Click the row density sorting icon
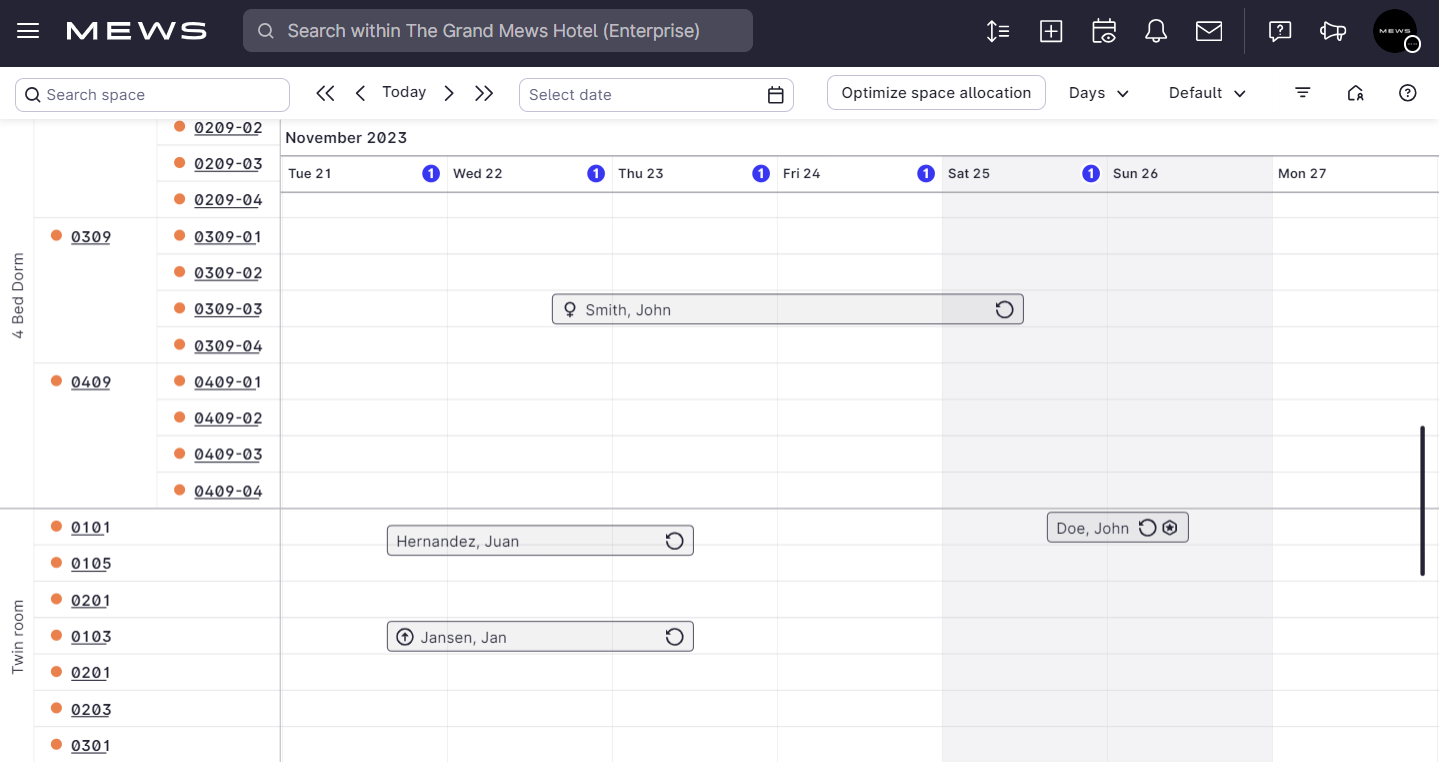 coord(997,31)
